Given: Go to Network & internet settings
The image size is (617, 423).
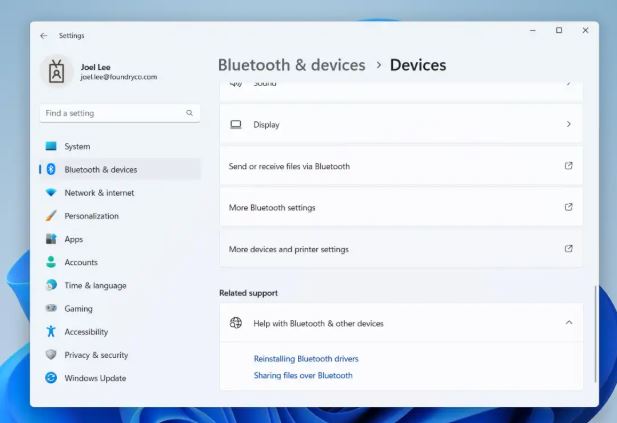Looking at the screenshot, I should click(x=99, y=193).
